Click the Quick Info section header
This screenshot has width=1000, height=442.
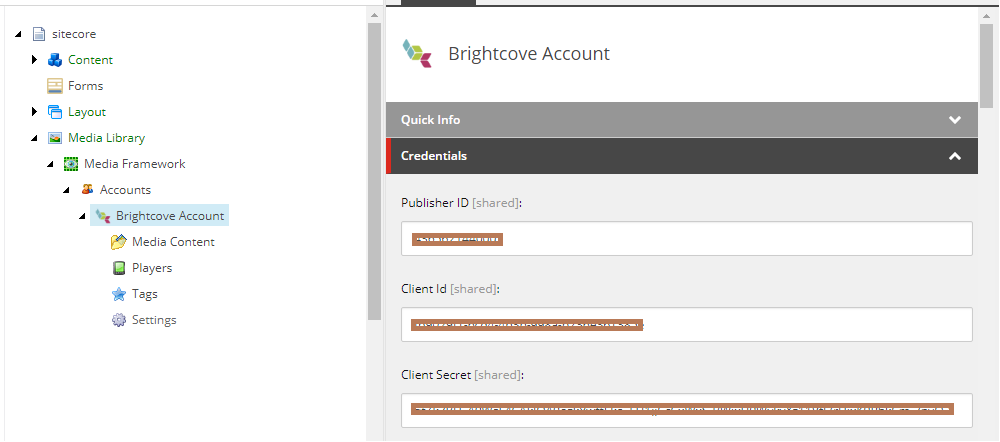[682, 120]
